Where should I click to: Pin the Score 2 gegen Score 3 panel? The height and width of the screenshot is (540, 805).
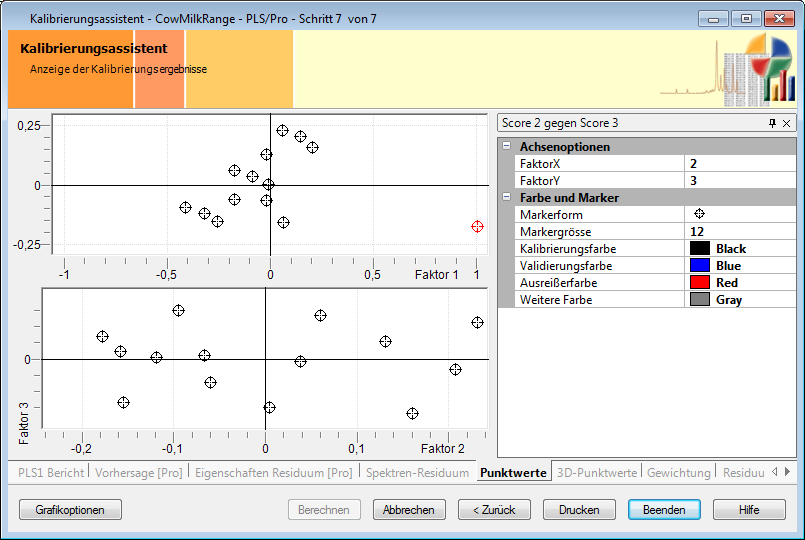[x=771, y=123]
